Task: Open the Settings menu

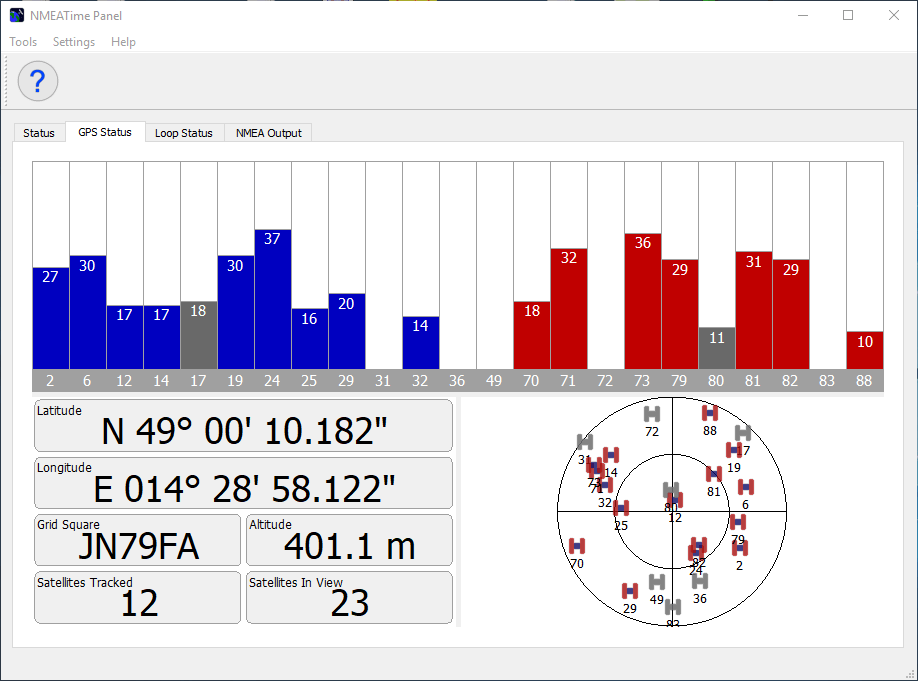Action: pos(74,42)
